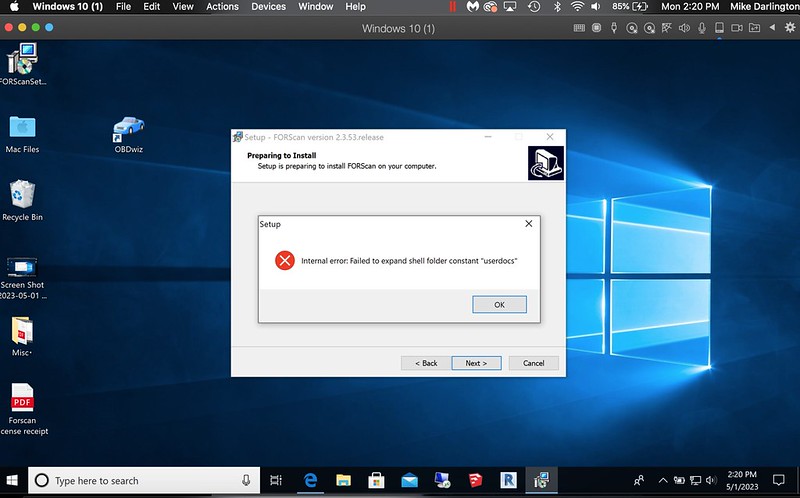Viewport: 800px width, 498px height.
Task: Open Task View from taskbar
Action: (x=276, y=480)
